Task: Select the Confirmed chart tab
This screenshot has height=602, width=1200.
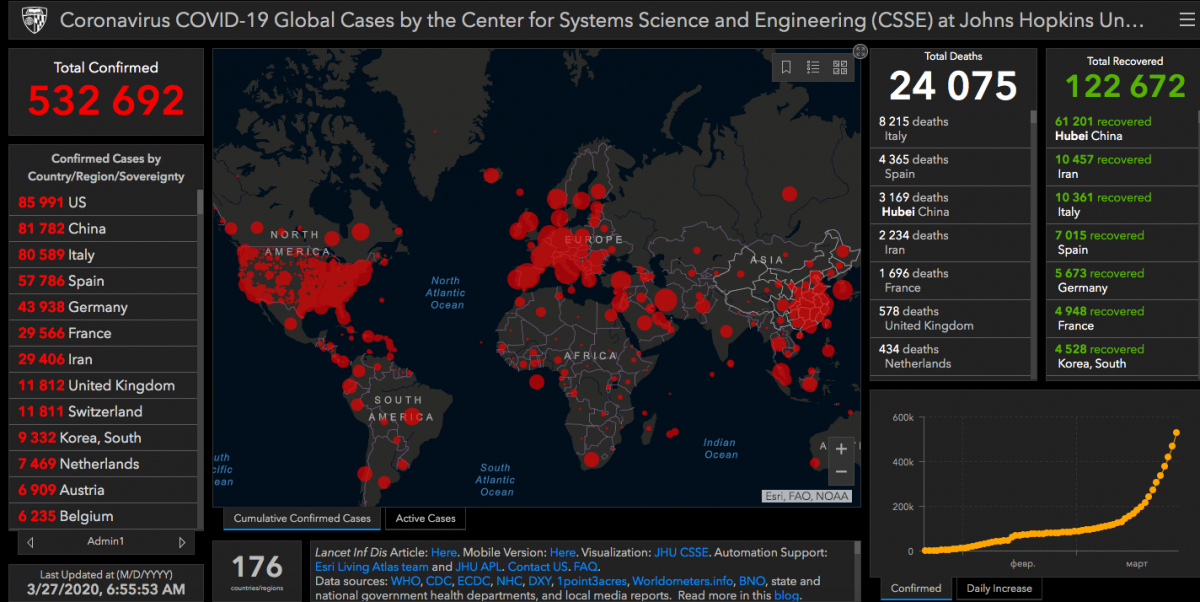Action: pos(915,588)
